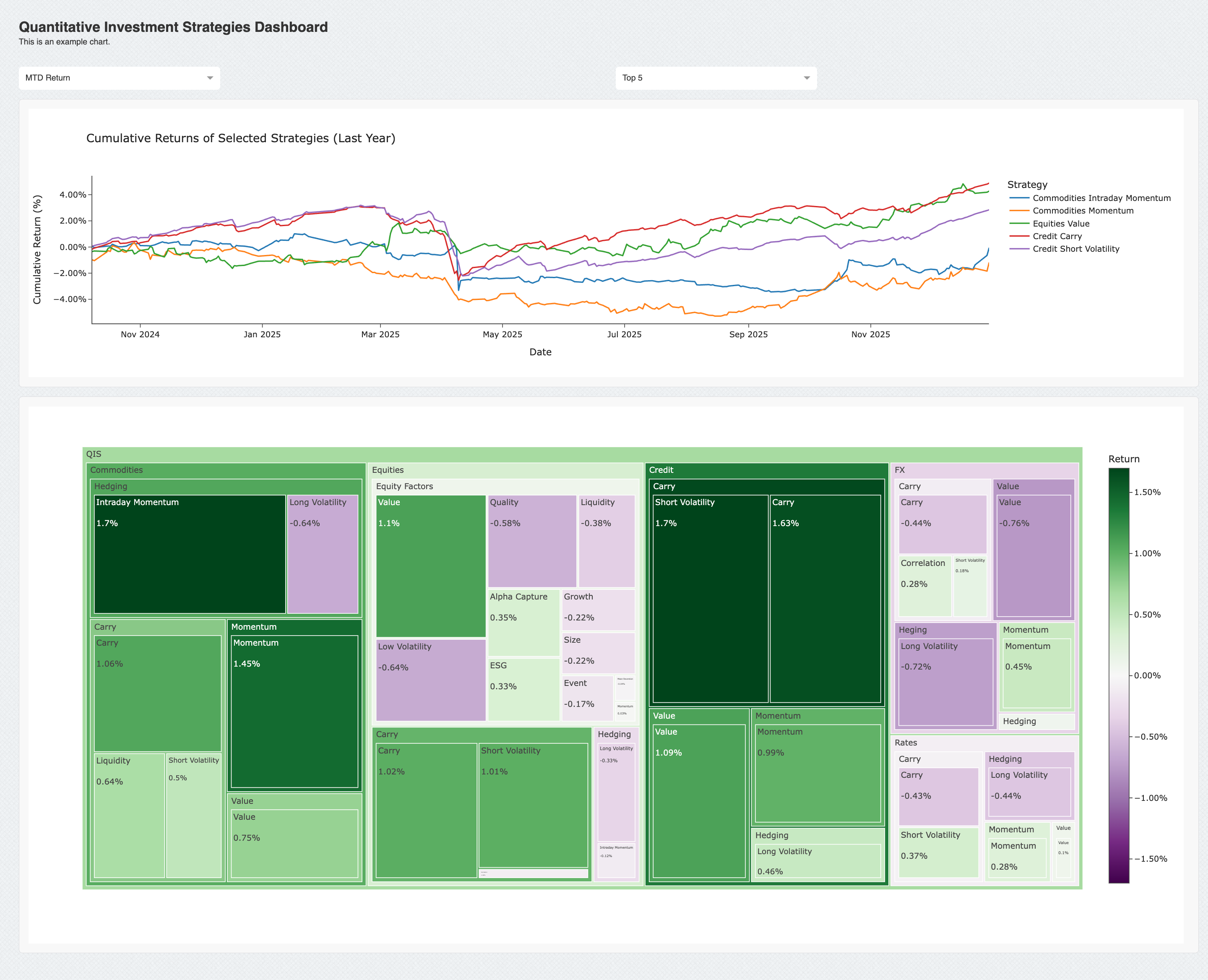This screenshot has width=1208, height=980.
Task: Select the QIS root treemap header
Action: (x=94, y=454)
